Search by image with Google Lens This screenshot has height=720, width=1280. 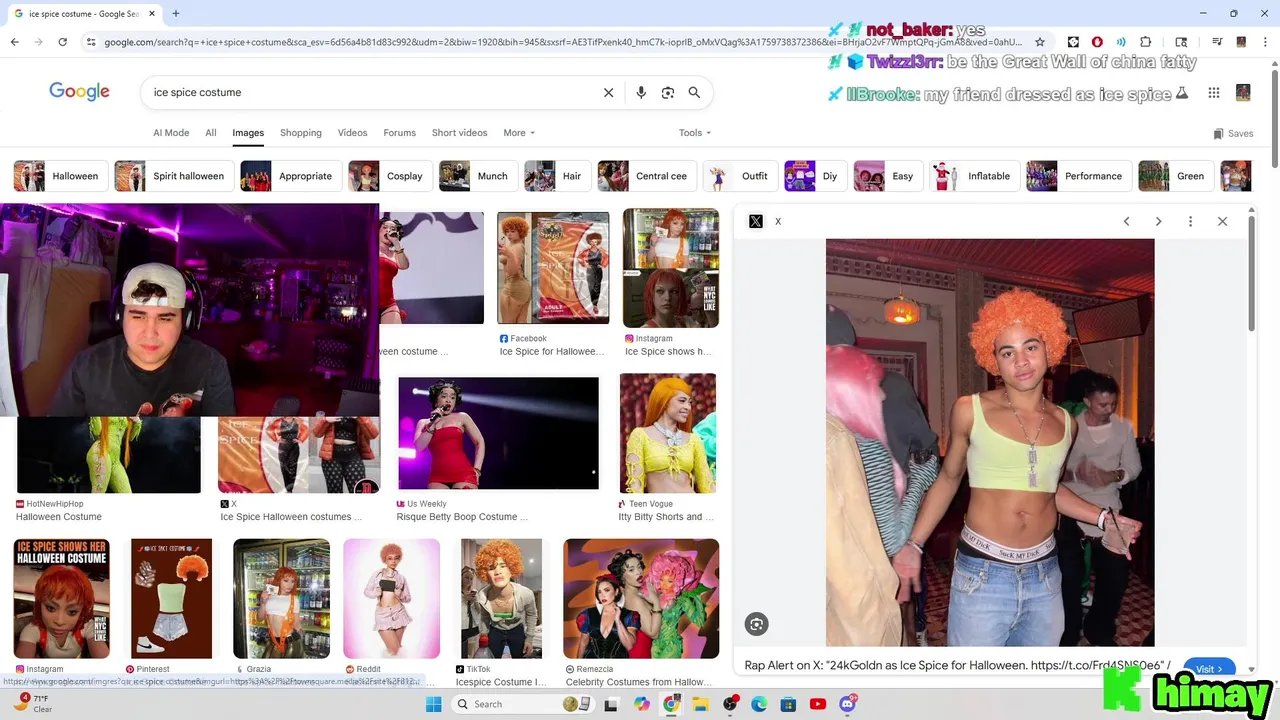coord(668,92)
